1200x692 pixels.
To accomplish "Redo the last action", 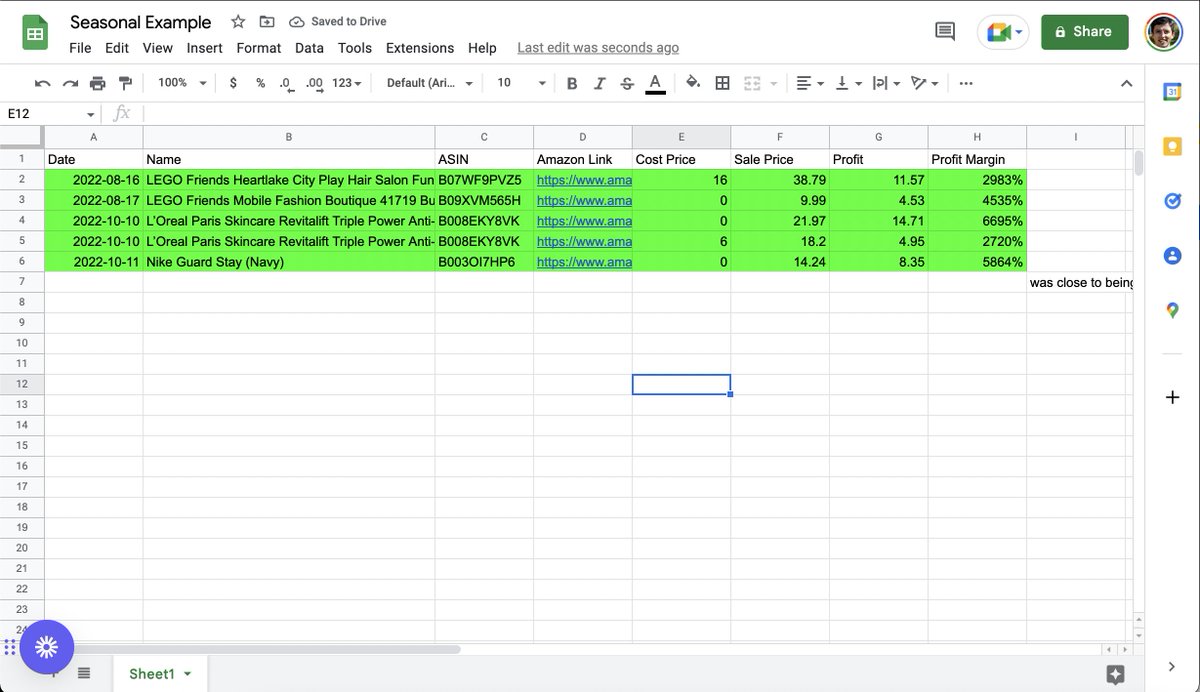I will pos(70,83).
